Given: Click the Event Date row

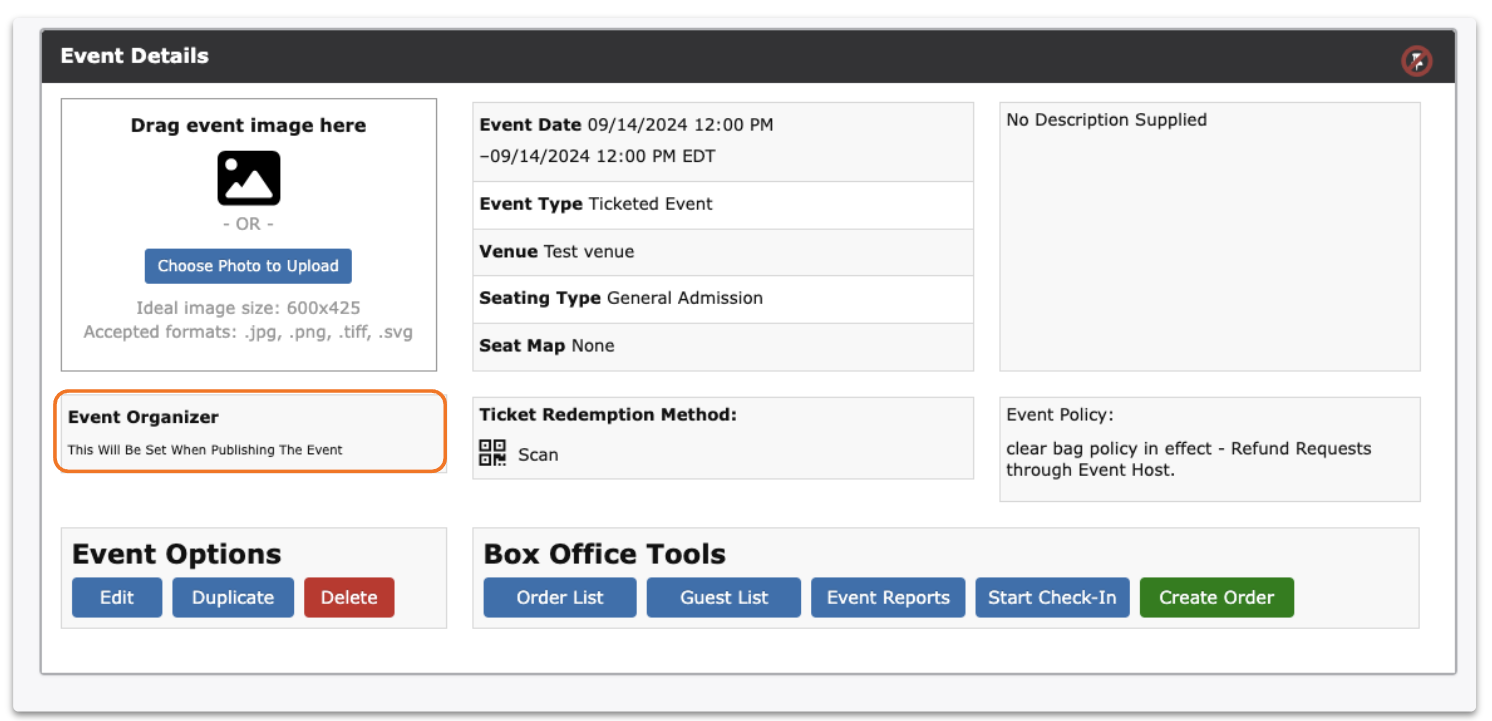Looking at the screenshot, I should [x=723, y=141].
